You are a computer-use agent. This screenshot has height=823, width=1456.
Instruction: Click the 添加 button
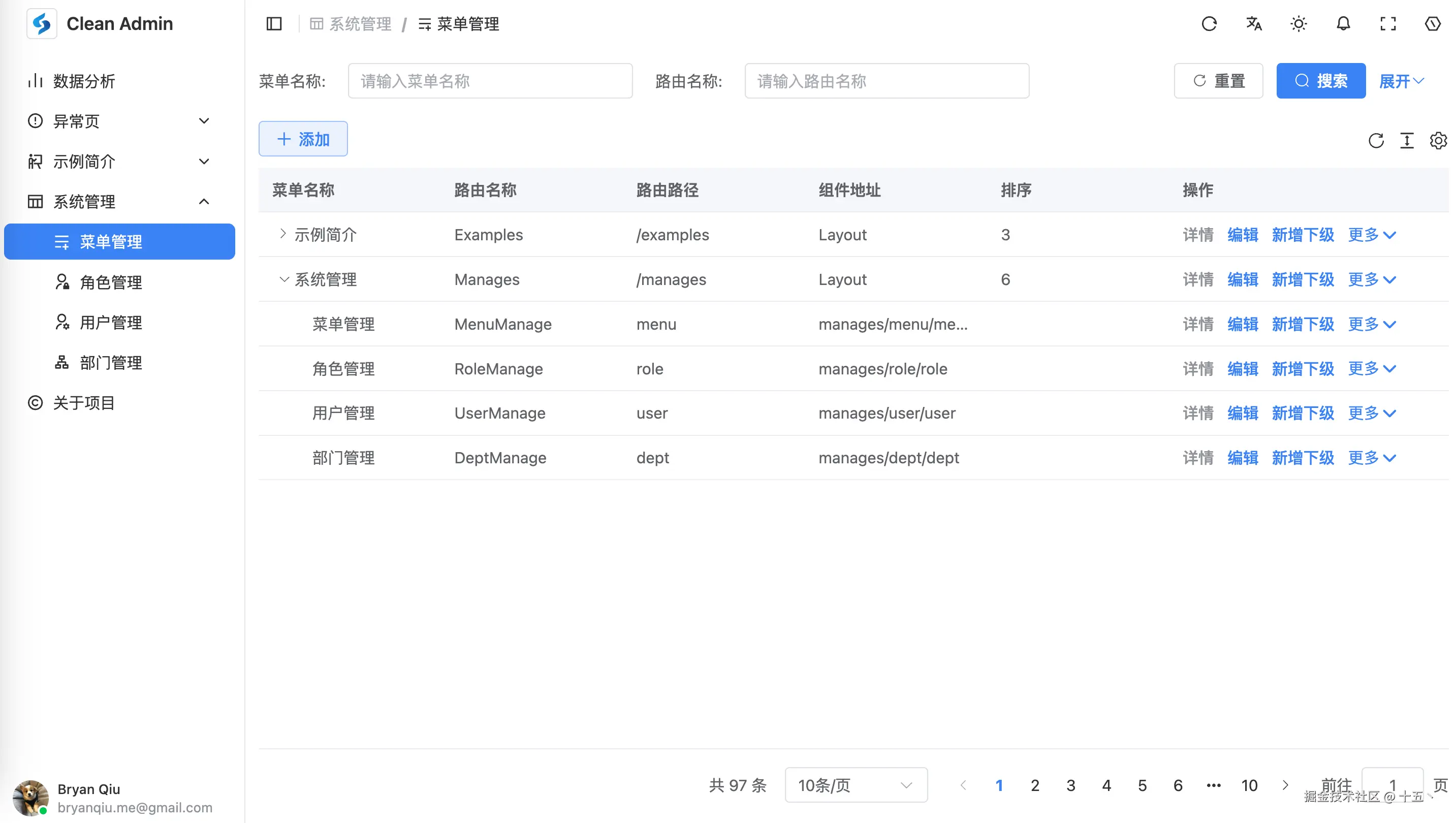[x=303, y=139]
